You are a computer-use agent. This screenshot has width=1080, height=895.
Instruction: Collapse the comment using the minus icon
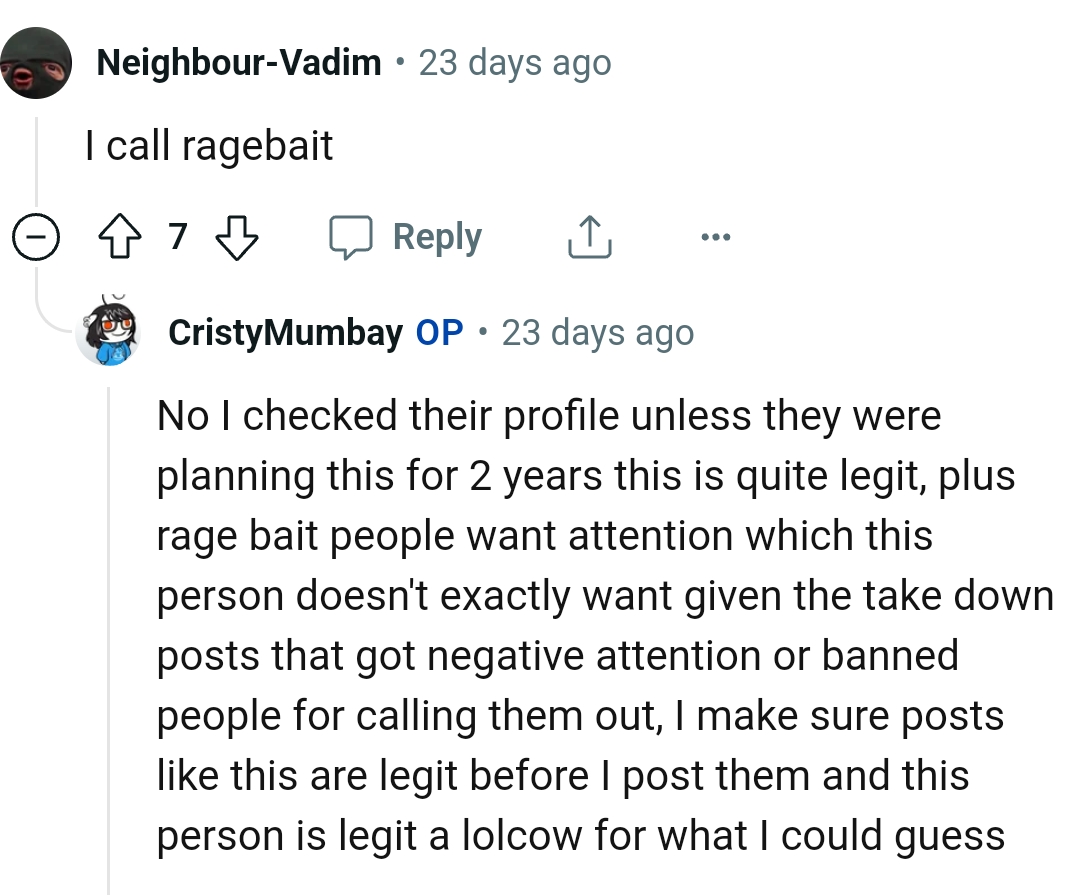coord(36,237)
